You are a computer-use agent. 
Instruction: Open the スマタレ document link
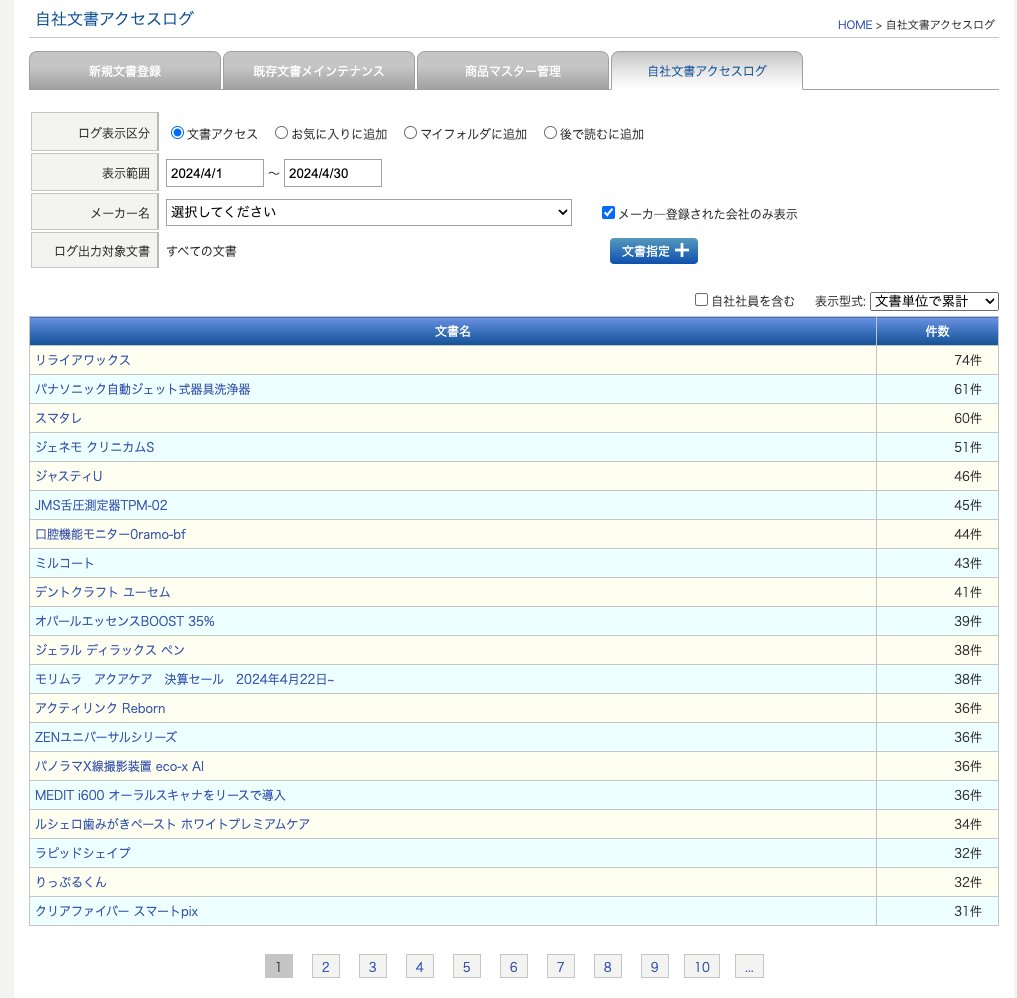click(x=58, y=418)
